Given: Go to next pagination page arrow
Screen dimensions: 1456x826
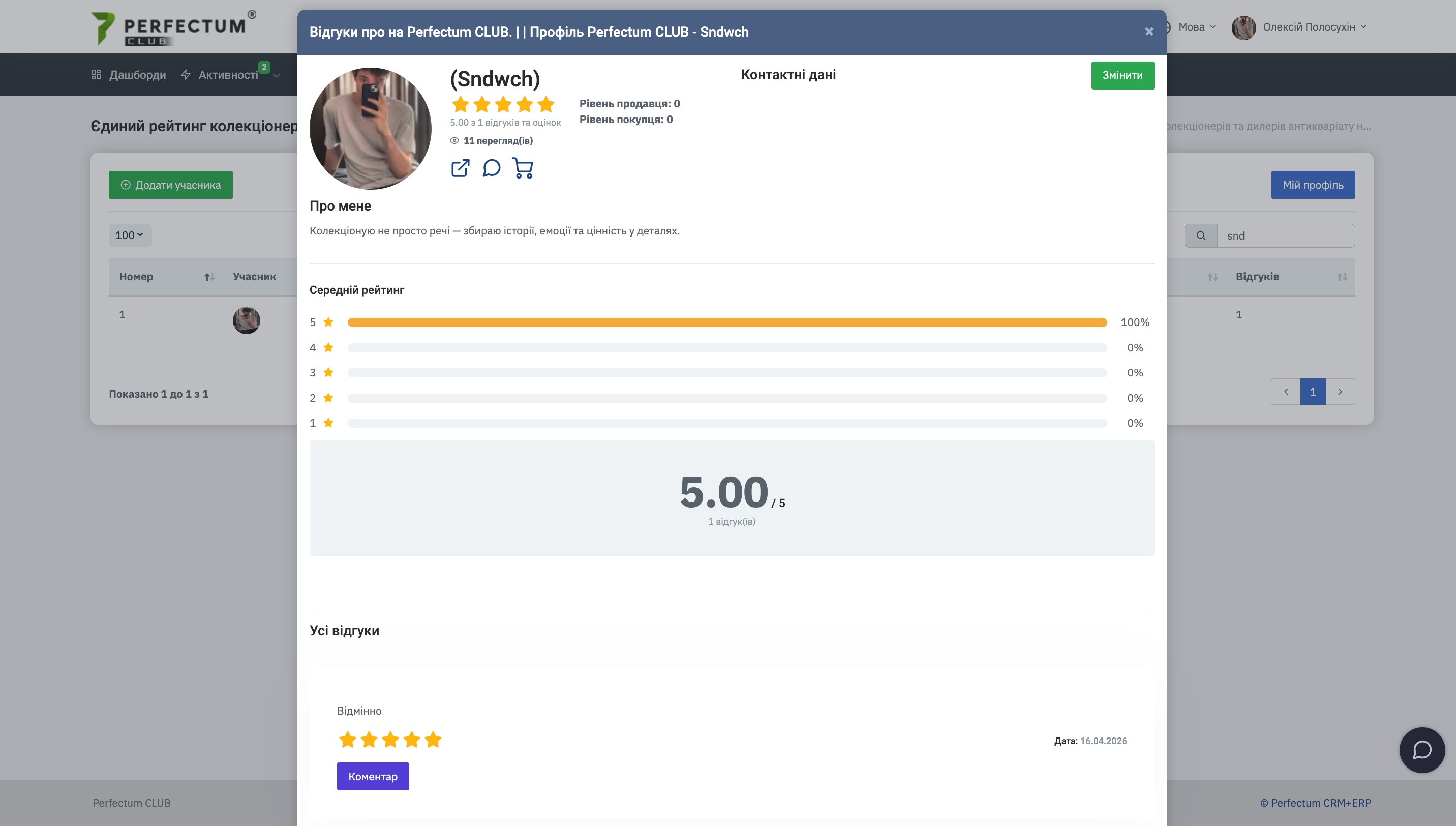Looking at the screenshot, I should pos(1340,392).
